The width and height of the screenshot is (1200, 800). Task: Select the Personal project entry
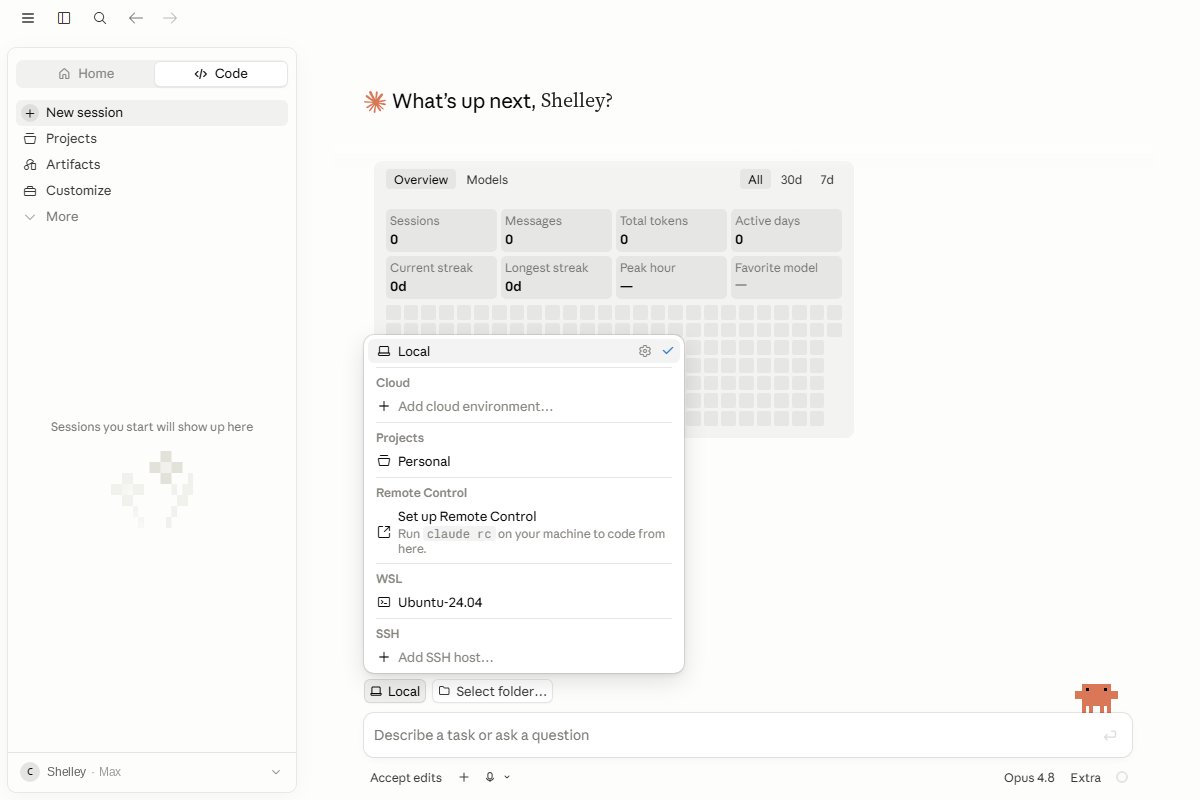(x=524, y=462)
